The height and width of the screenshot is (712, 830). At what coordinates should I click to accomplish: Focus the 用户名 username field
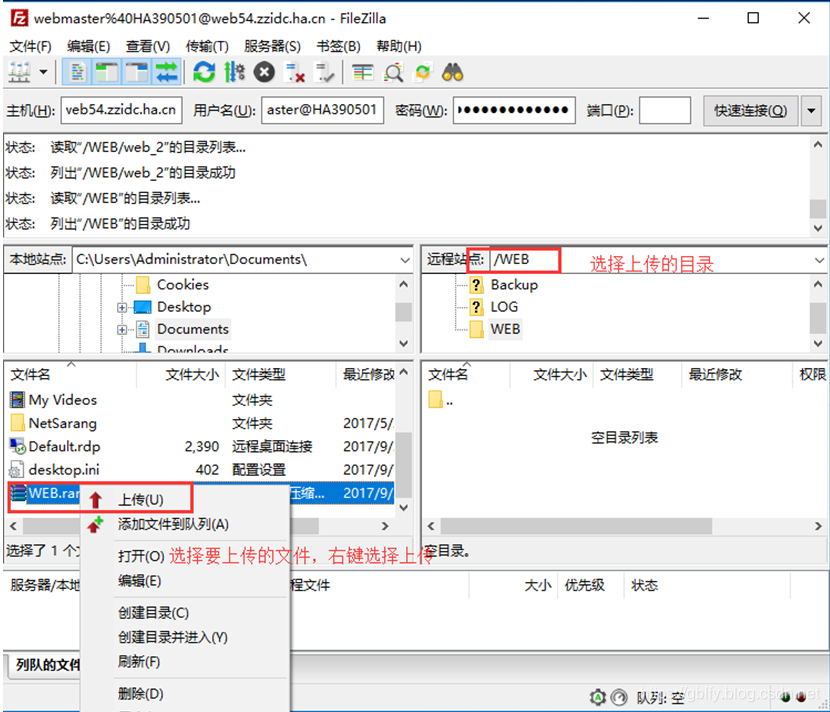pyautogui.click(x=322, y=110)
